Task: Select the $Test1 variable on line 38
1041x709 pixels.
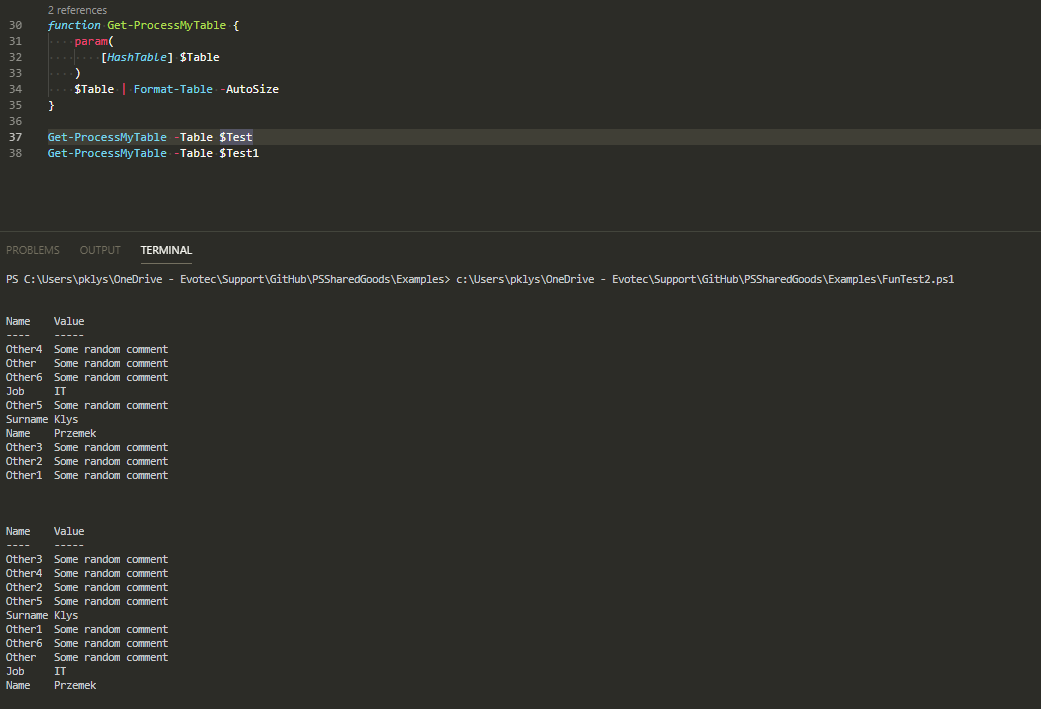Action: tap(239, 153)
